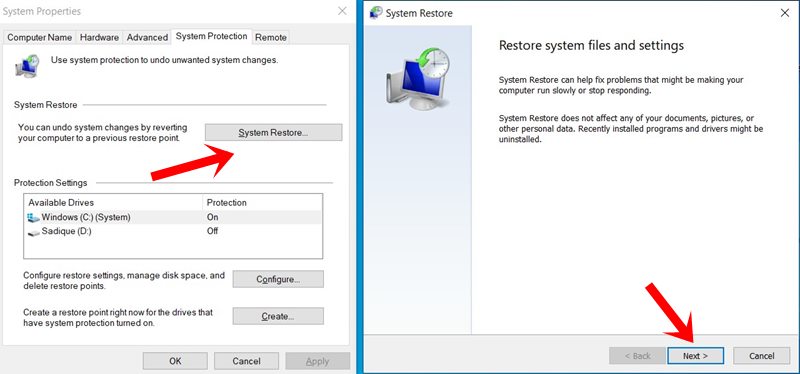Viewport: 800px width, 374px height.
Task: Click the disabled < Back button
Action: pos(637,356)
